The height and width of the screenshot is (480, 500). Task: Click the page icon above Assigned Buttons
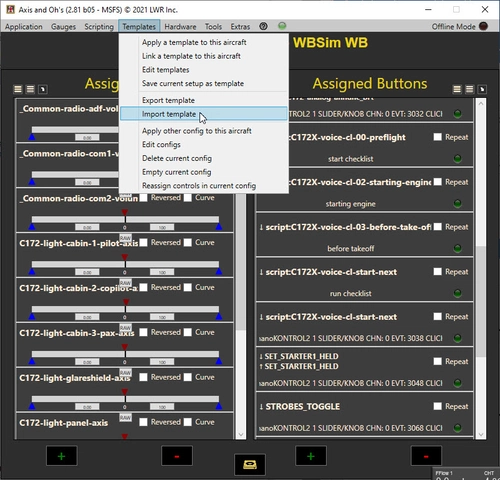pos(482,89)
